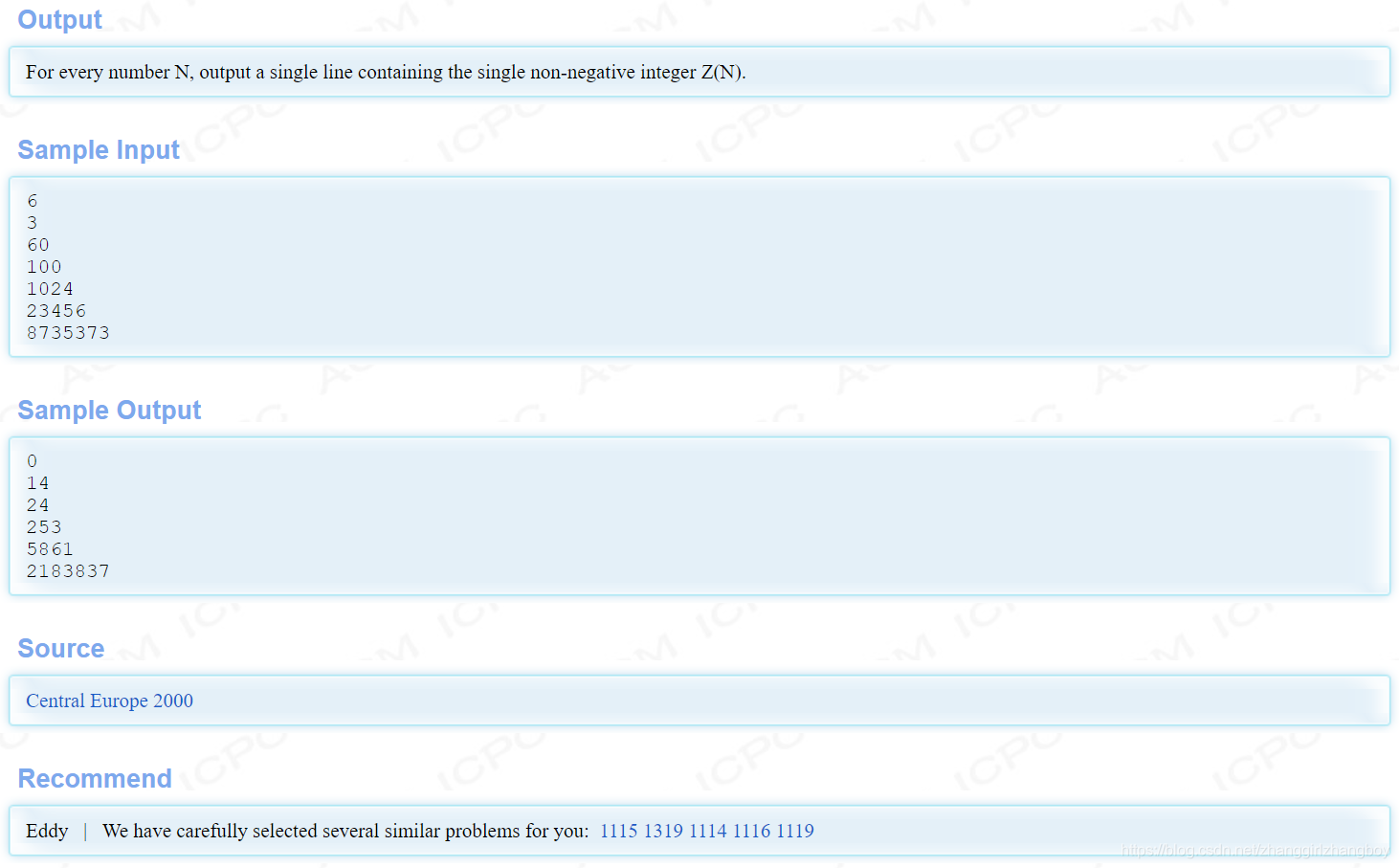The height and width of the screenshot is (868, 1399).
Task: Click sample output value 253
Action: (44, 527)
